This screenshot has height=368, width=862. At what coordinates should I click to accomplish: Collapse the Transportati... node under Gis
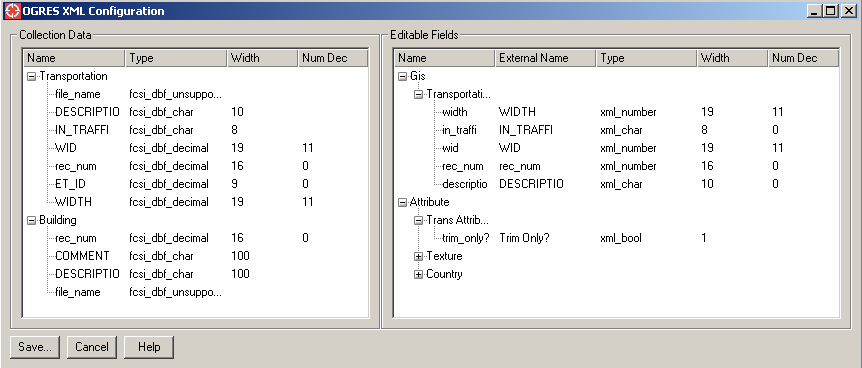coord(419,95)
